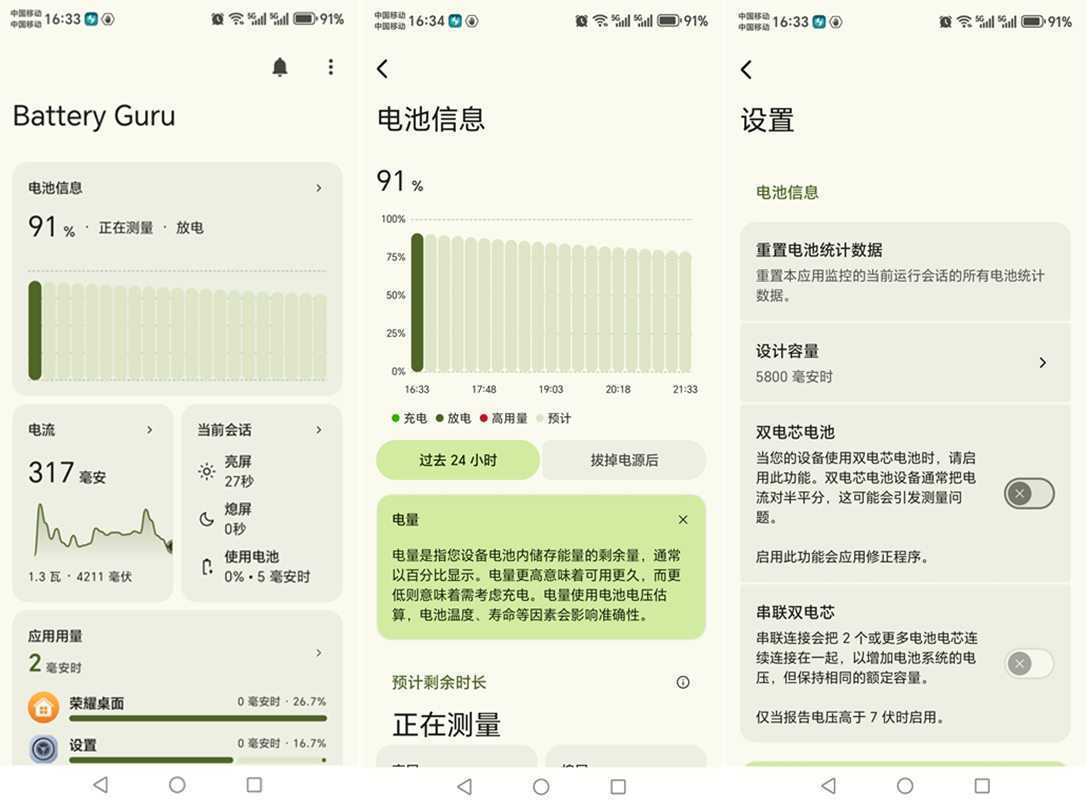Tap Android home button under 设置 screen

click(x=905, y=785)
